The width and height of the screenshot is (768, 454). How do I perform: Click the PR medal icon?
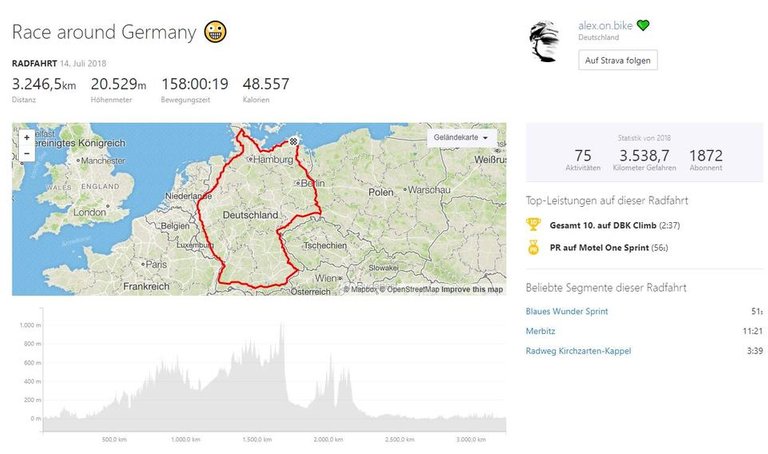coord(534,247)
